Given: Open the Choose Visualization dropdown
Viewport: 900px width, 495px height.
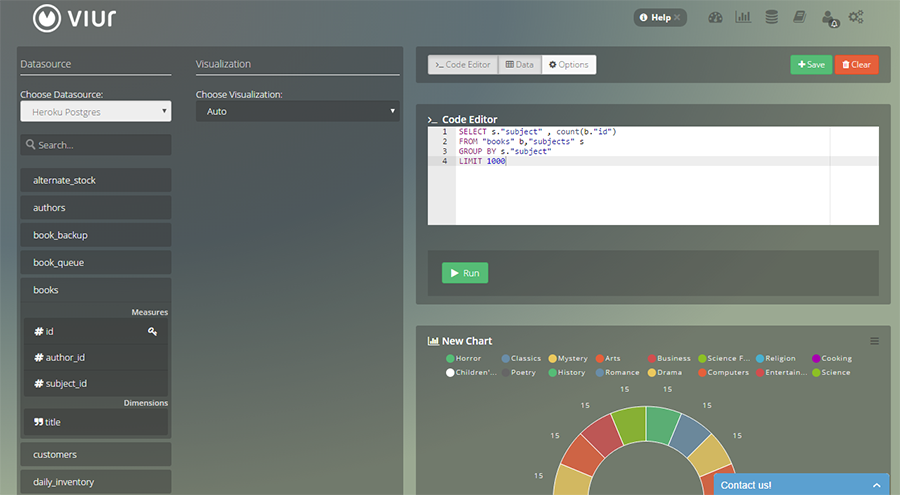Looking at the screenshot, I should point(297,111).
